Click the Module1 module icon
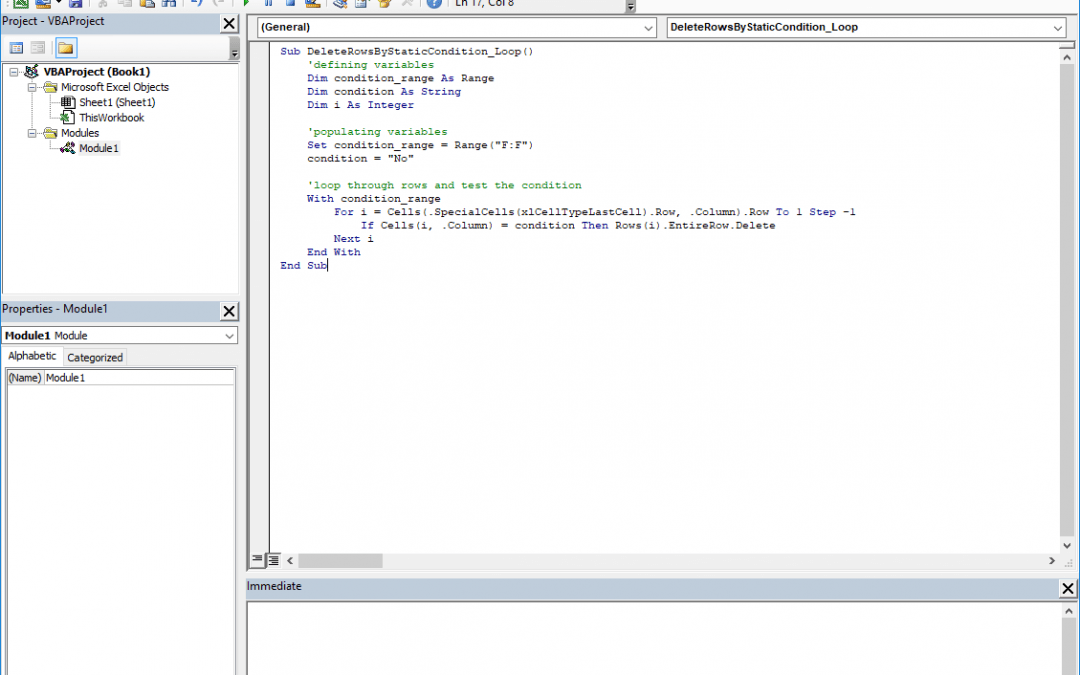The width and height of the screenshot is (1080, 675). click(x=68, y=148)
